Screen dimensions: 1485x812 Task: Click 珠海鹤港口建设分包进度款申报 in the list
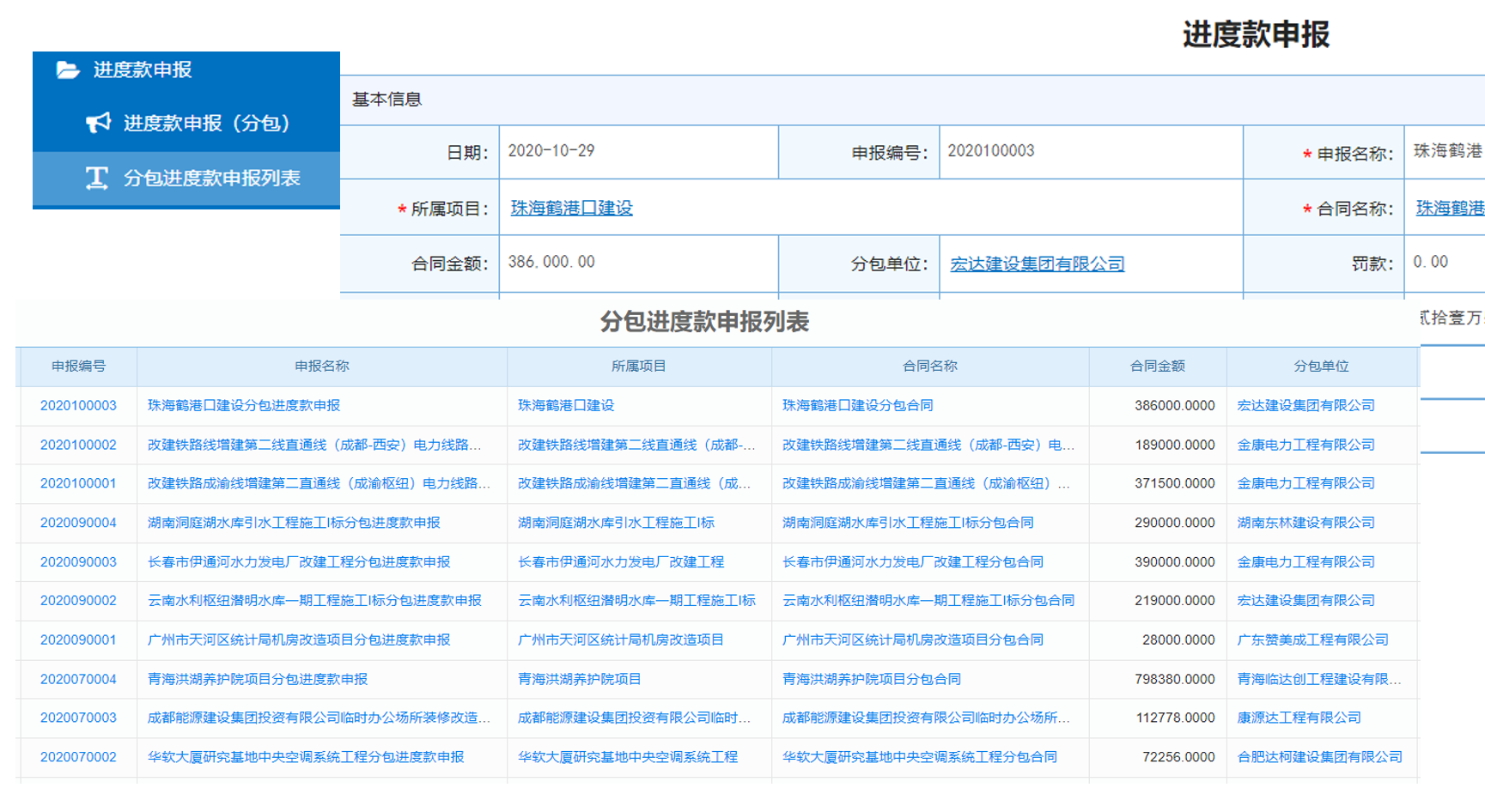point(244,406)
